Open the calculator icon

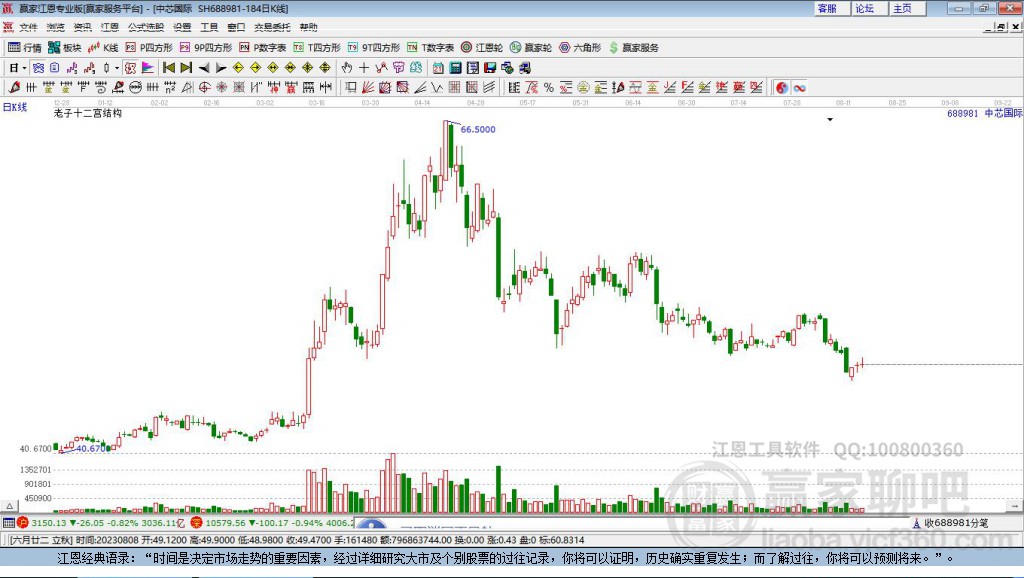click(456, 68)
